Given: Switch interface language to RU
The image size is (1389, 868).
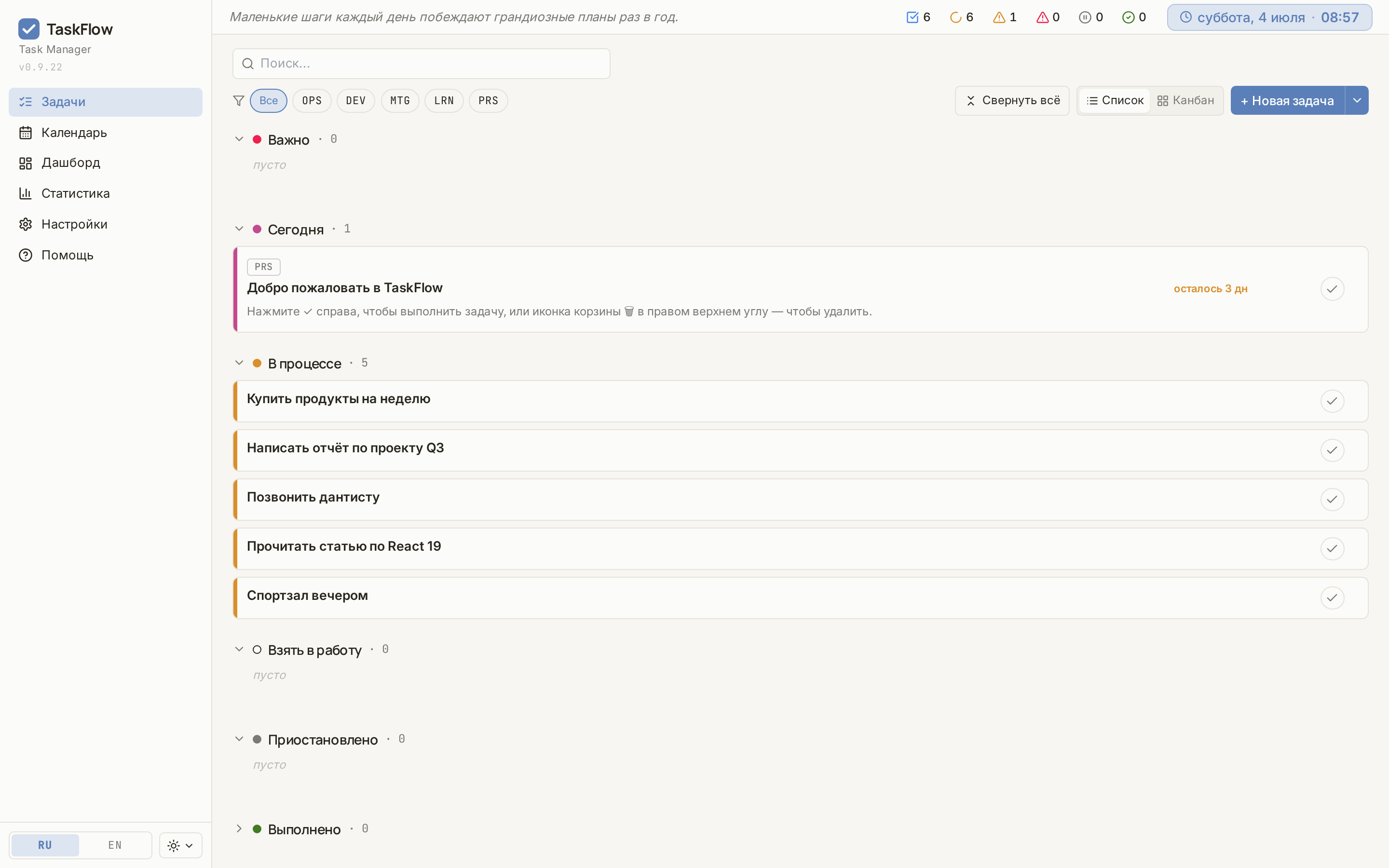Looking at the screenshot, I should (x=45, y=845).
